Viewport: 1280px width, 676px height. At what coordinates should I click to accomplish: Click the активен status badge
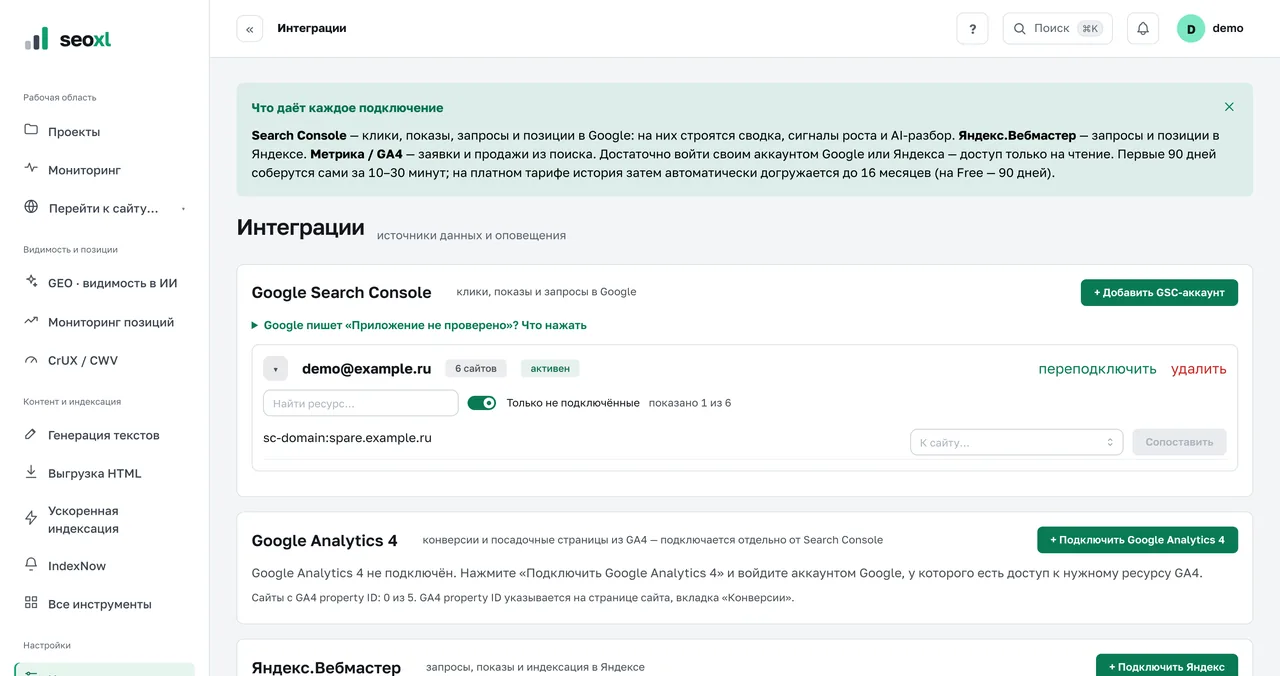pyautogui.click(x=550, y=369)
